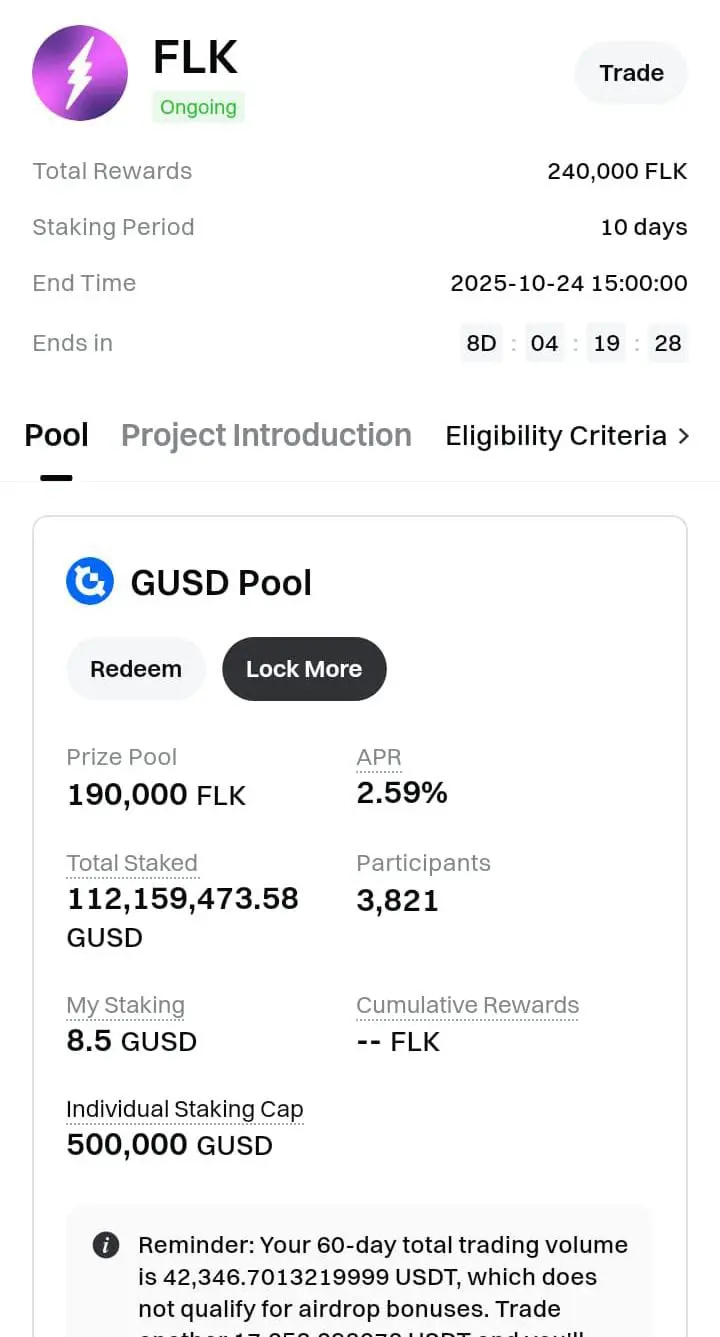This screenshot has width=720, height=1337.
Task: Click the Individual Staking Cap label
Action: pyautogui.click(x=185, y=1109)
